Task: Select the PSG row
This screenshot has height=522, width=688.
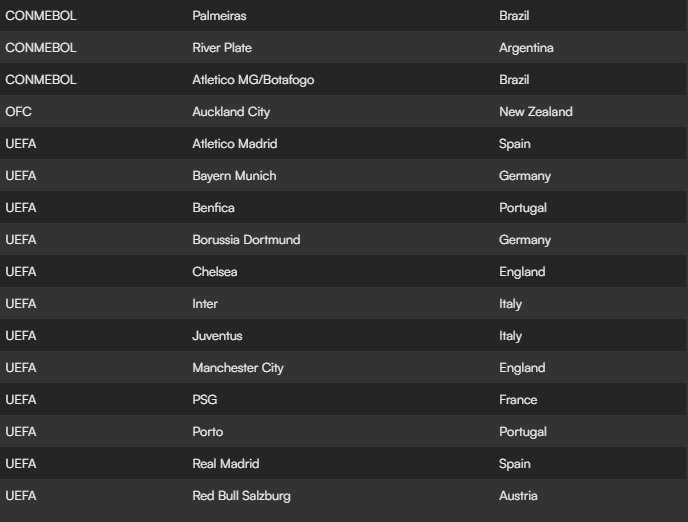Action: pyautogui.click(x=343, y=400)
